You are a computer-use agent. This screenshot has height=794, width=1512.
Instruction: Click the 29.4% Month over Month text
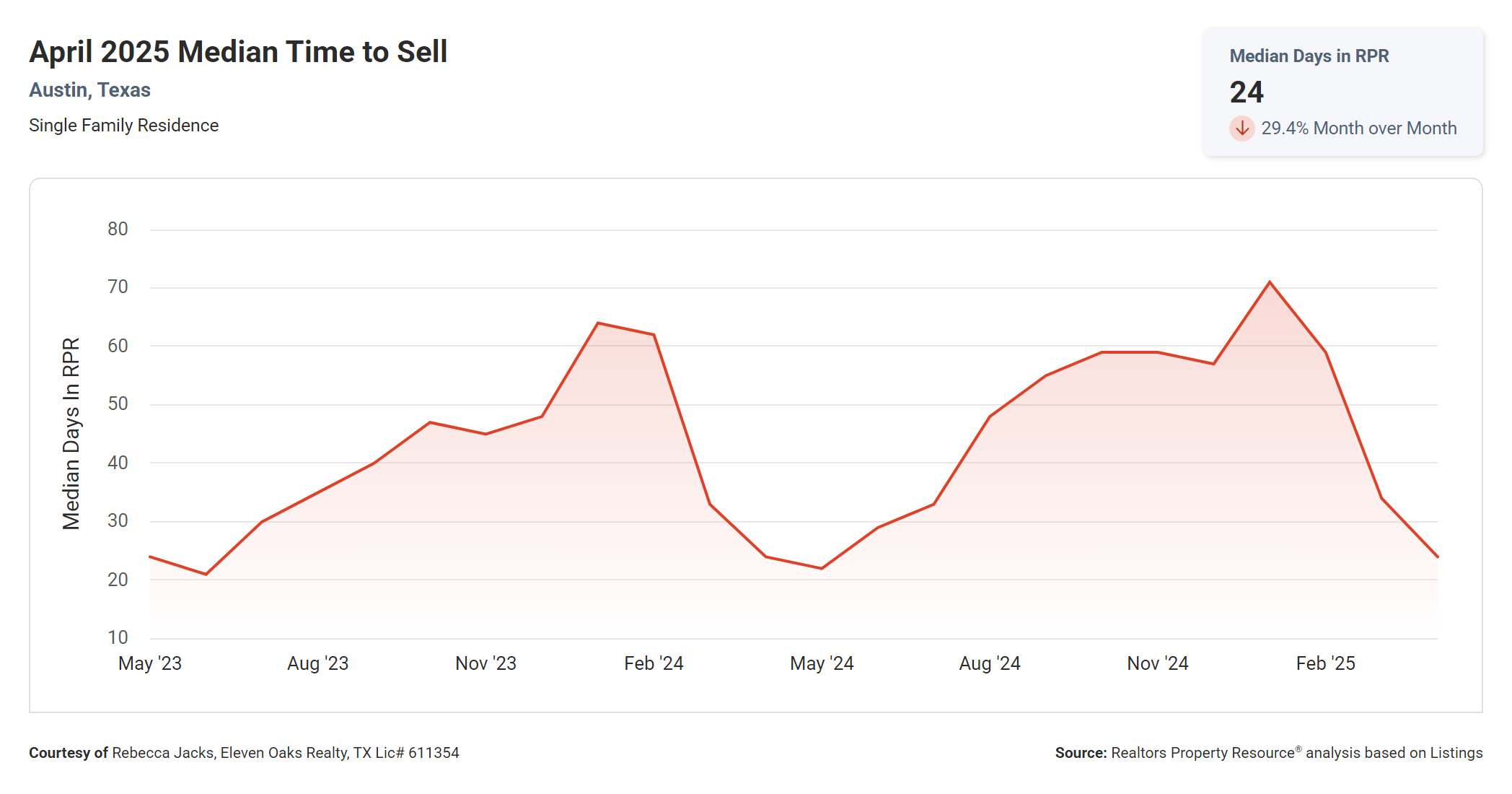pyautogui.click(x=1358, y=128)
